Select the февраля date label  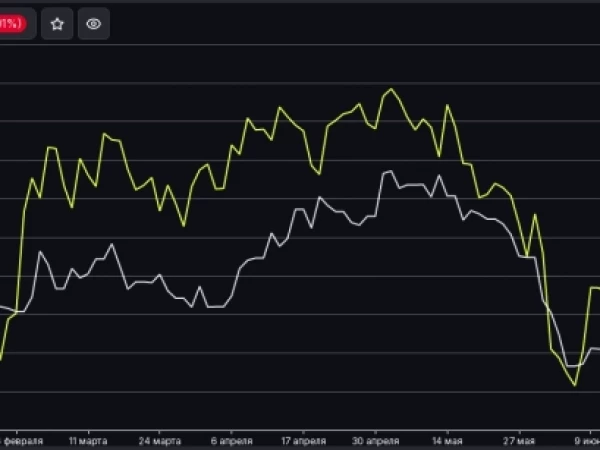(x=22, y=441)
